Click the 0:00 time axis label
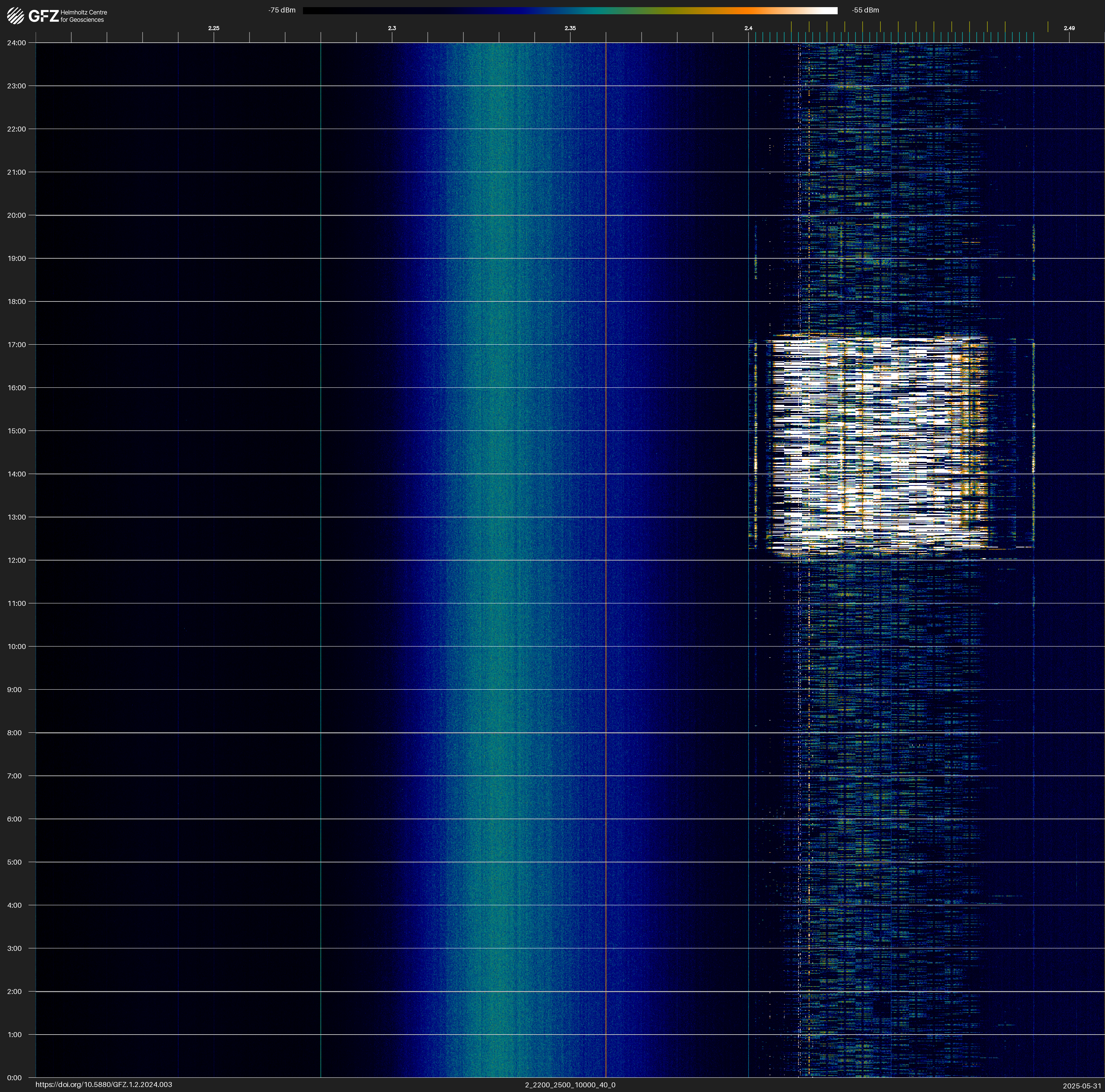Viewport: 1105px width, 1092px height. coord(14,1078)
